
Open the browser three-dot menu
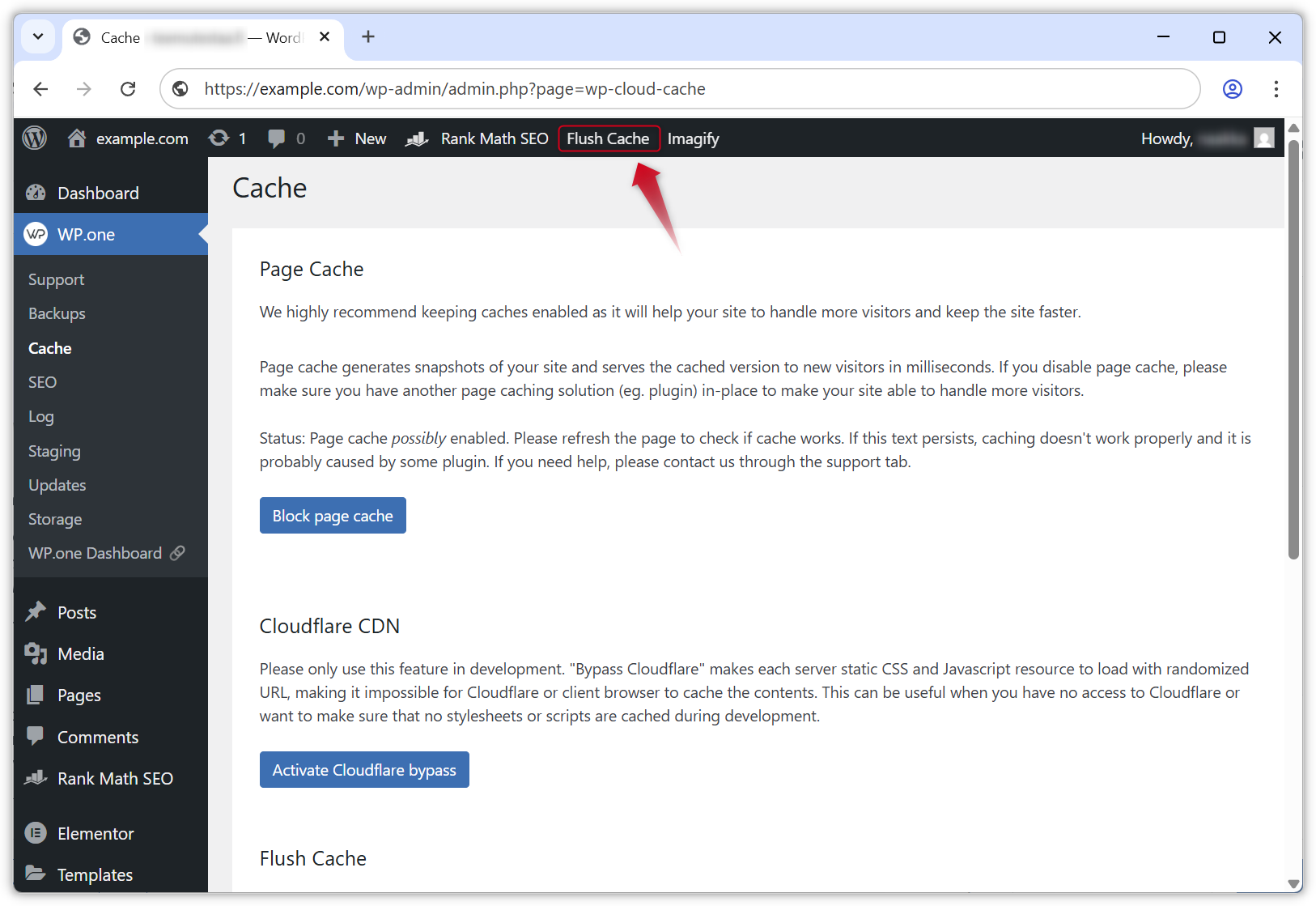coord(1276,89)
